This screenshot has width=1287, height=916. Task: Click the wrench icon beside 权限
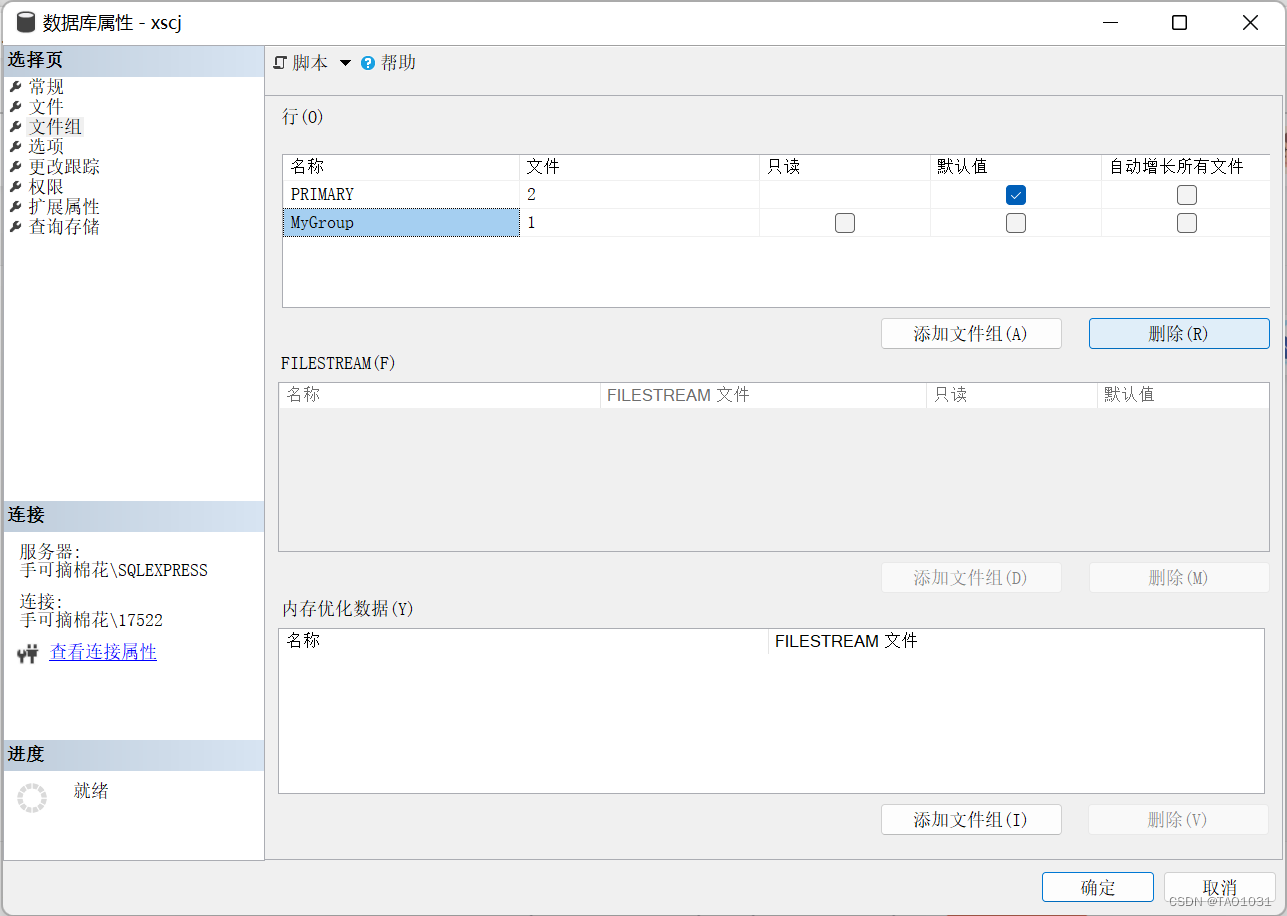tap(16, 187)
